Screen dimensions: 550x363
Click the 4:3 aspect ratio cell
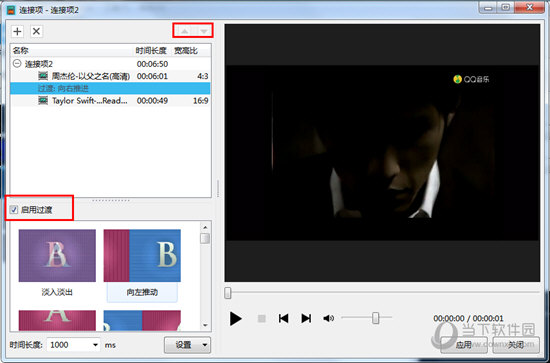(x=203, y=76)
